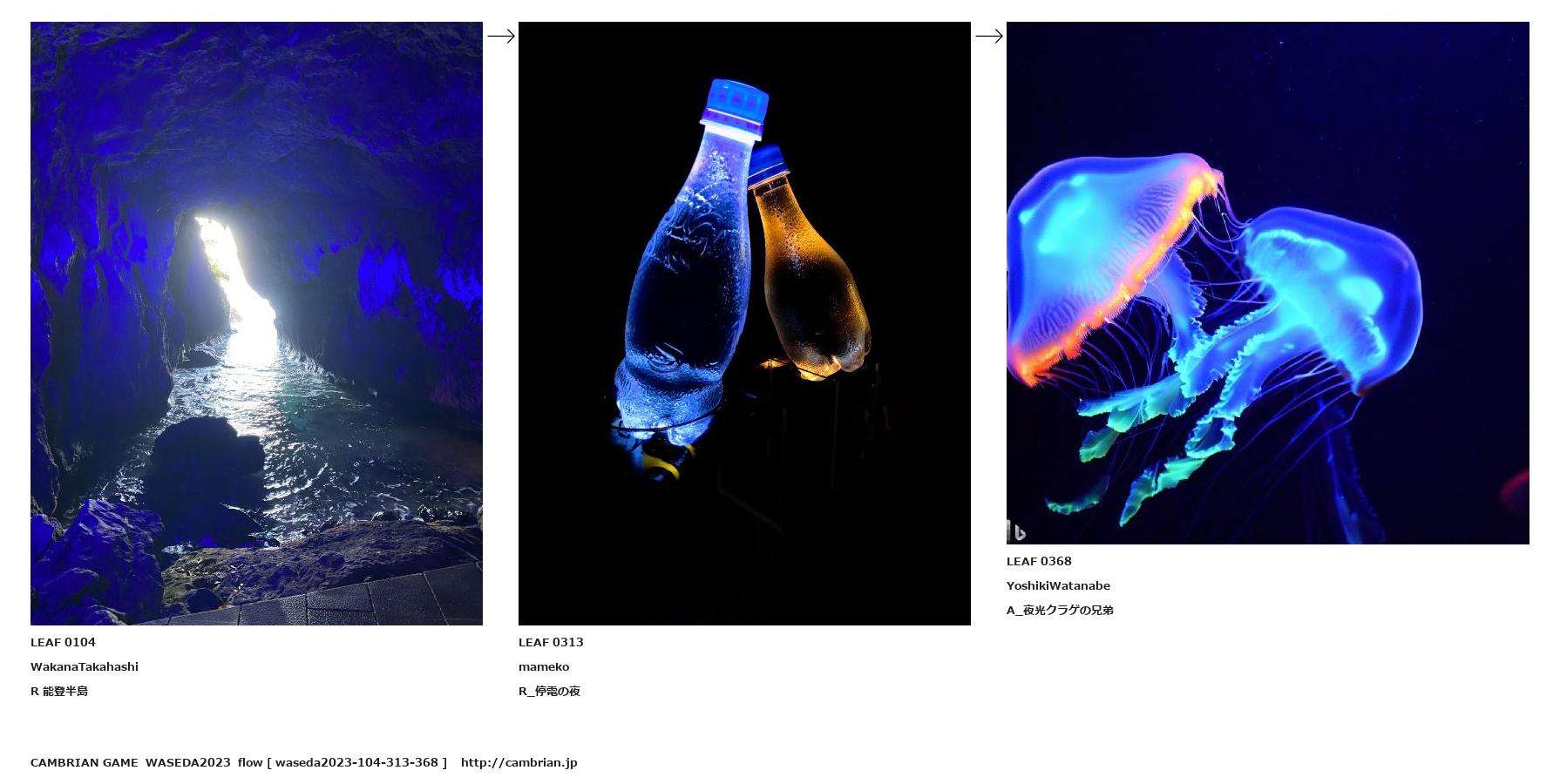Click the arrow after the cave image
The height and width of the screenshot is (784, 1560).
pos(501,36)
